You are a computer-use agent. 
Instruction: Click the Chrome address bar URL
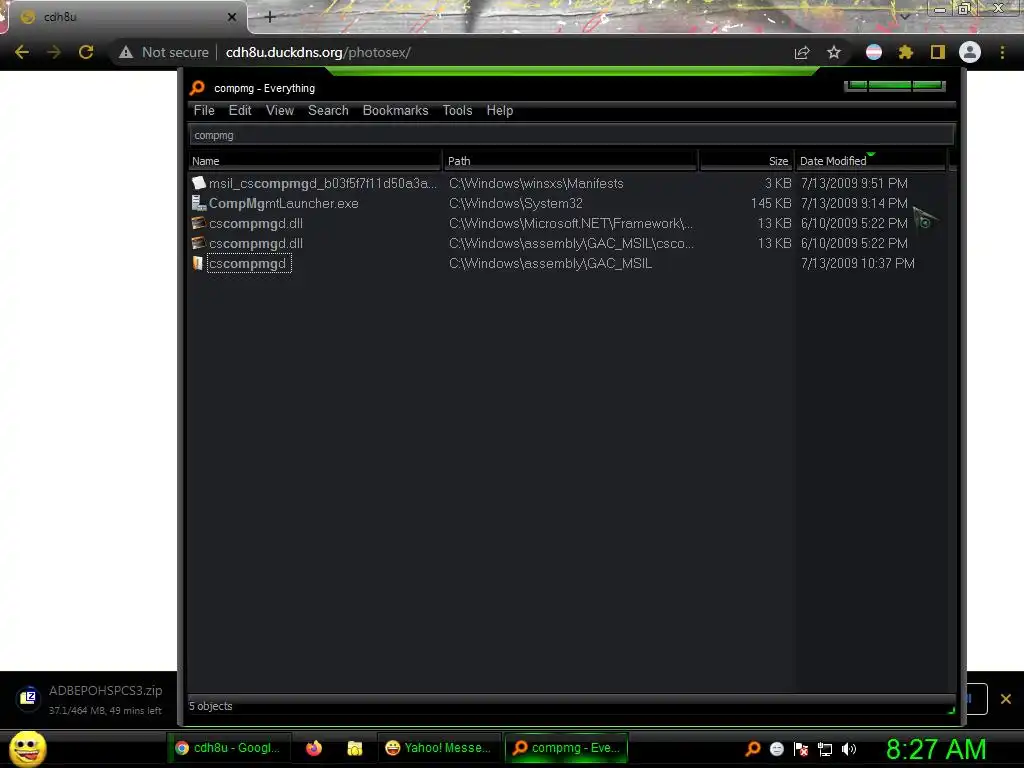tap(318, 52)
